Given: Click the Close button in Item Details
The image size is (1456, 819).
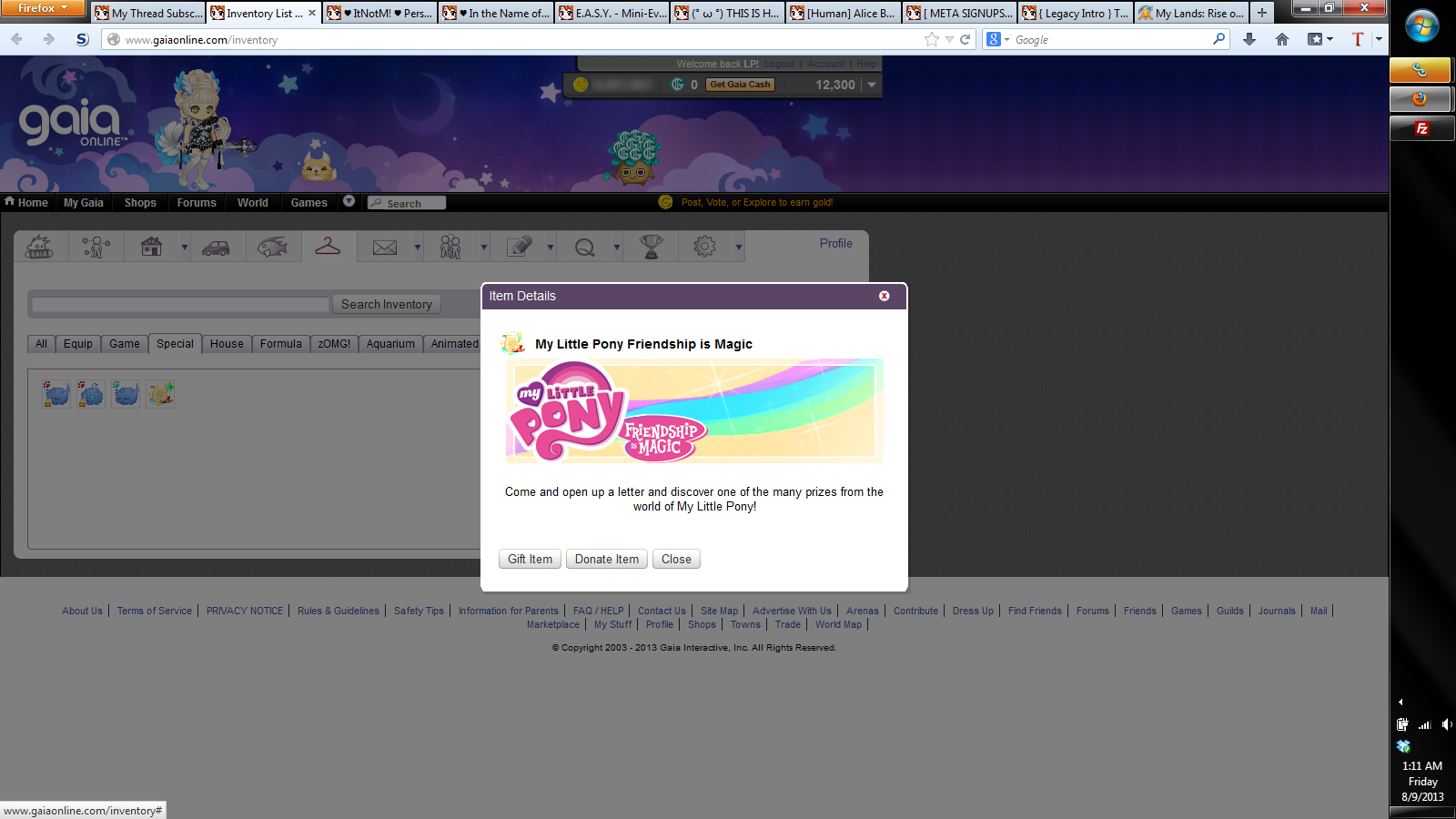Looking at the screenshot, I should (x=676, y=559).
